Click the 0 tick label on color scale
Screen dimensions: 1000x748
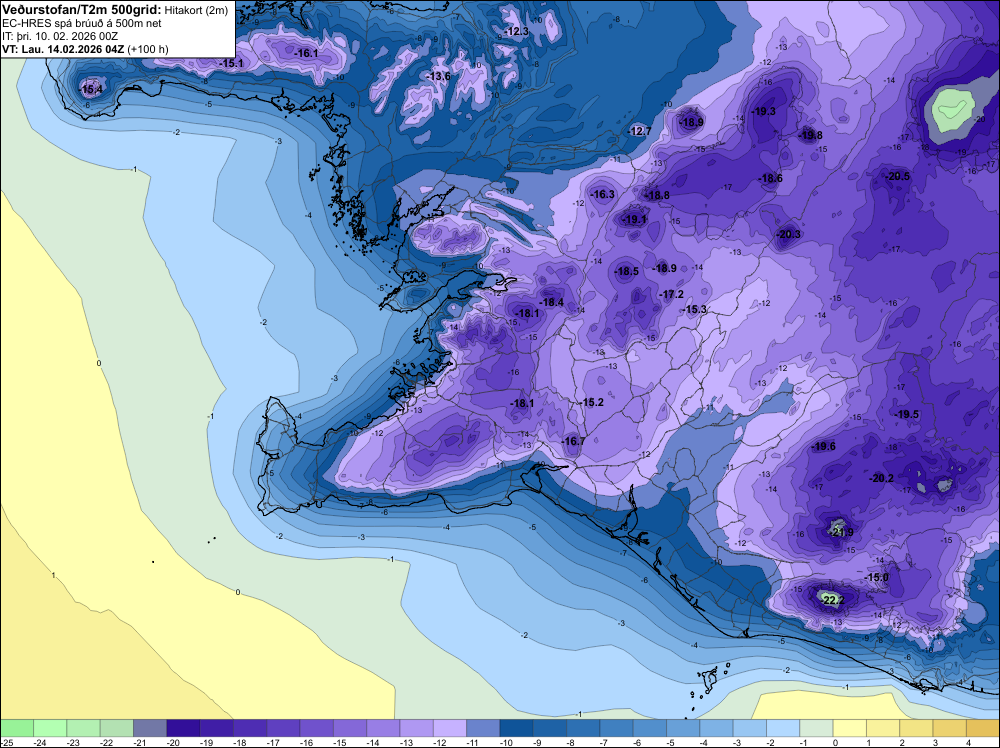[835, 742]
